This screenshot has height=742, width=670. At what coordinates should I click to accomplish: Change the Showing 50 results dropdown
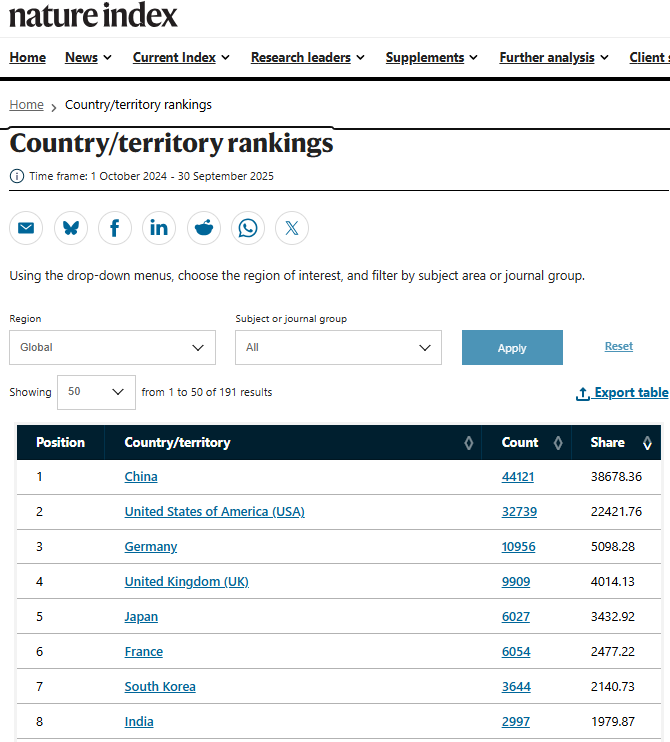(96, 392)
